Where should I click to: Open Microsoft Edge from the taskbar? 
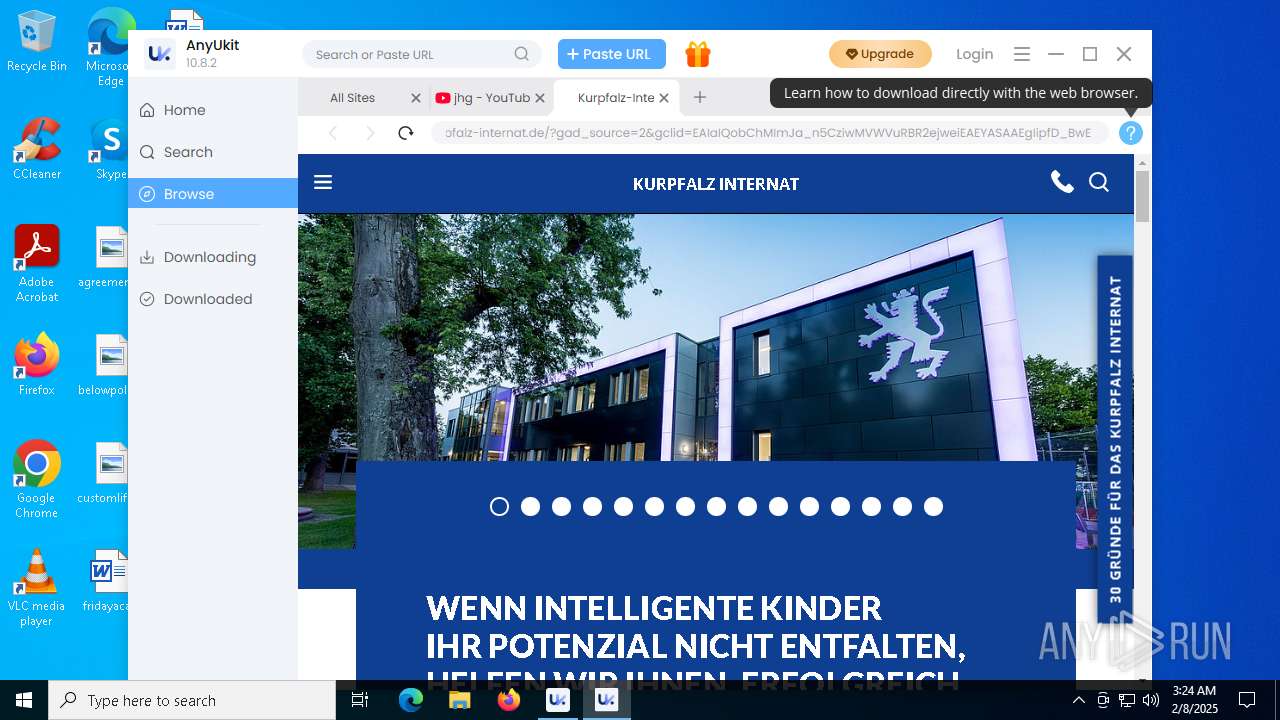[x=411, y=700]
